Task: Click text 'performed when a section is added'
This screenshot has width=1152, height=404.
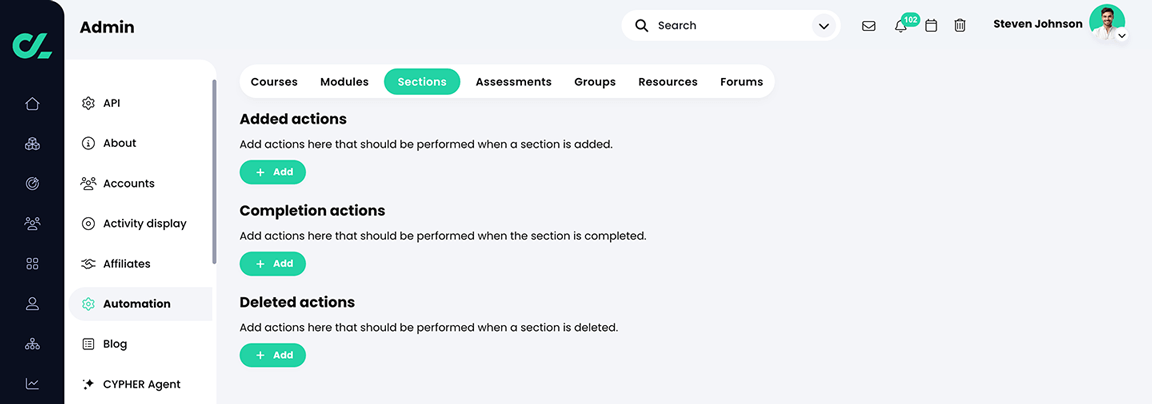Action: click(x=514, y=145)
